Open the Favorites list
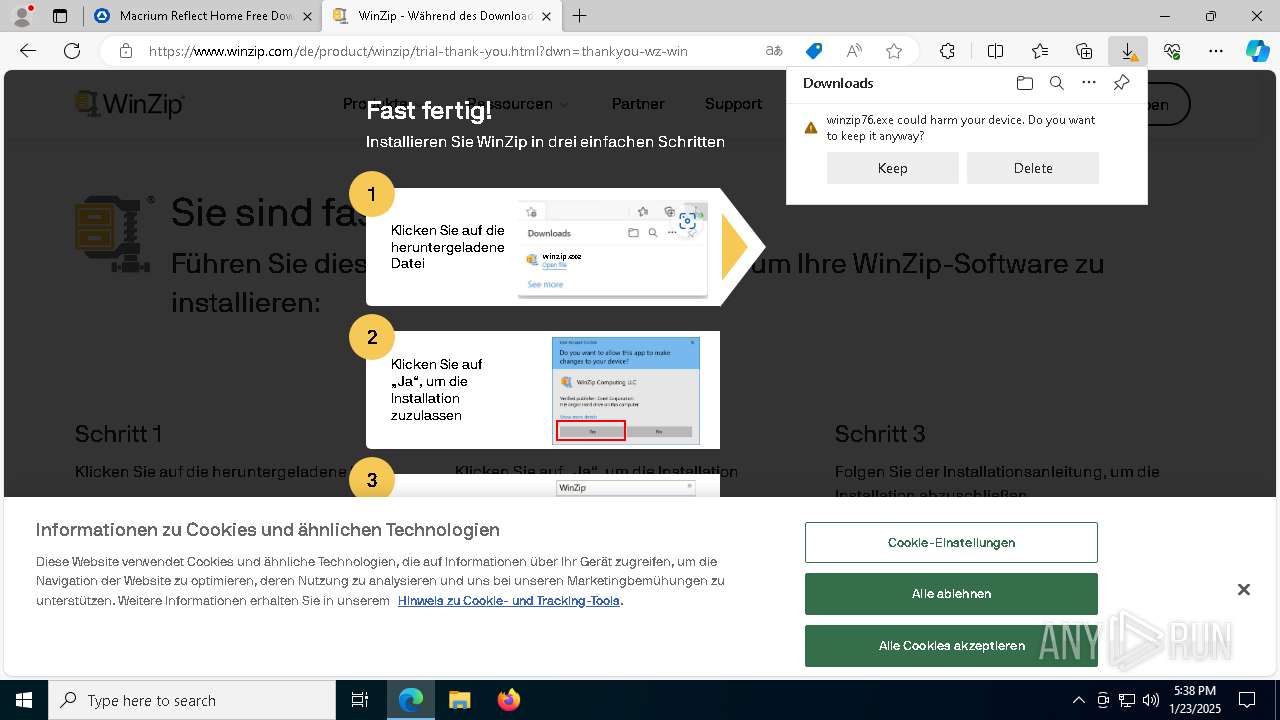This screenshot has width=1280, height=720. coord(1040,51)
